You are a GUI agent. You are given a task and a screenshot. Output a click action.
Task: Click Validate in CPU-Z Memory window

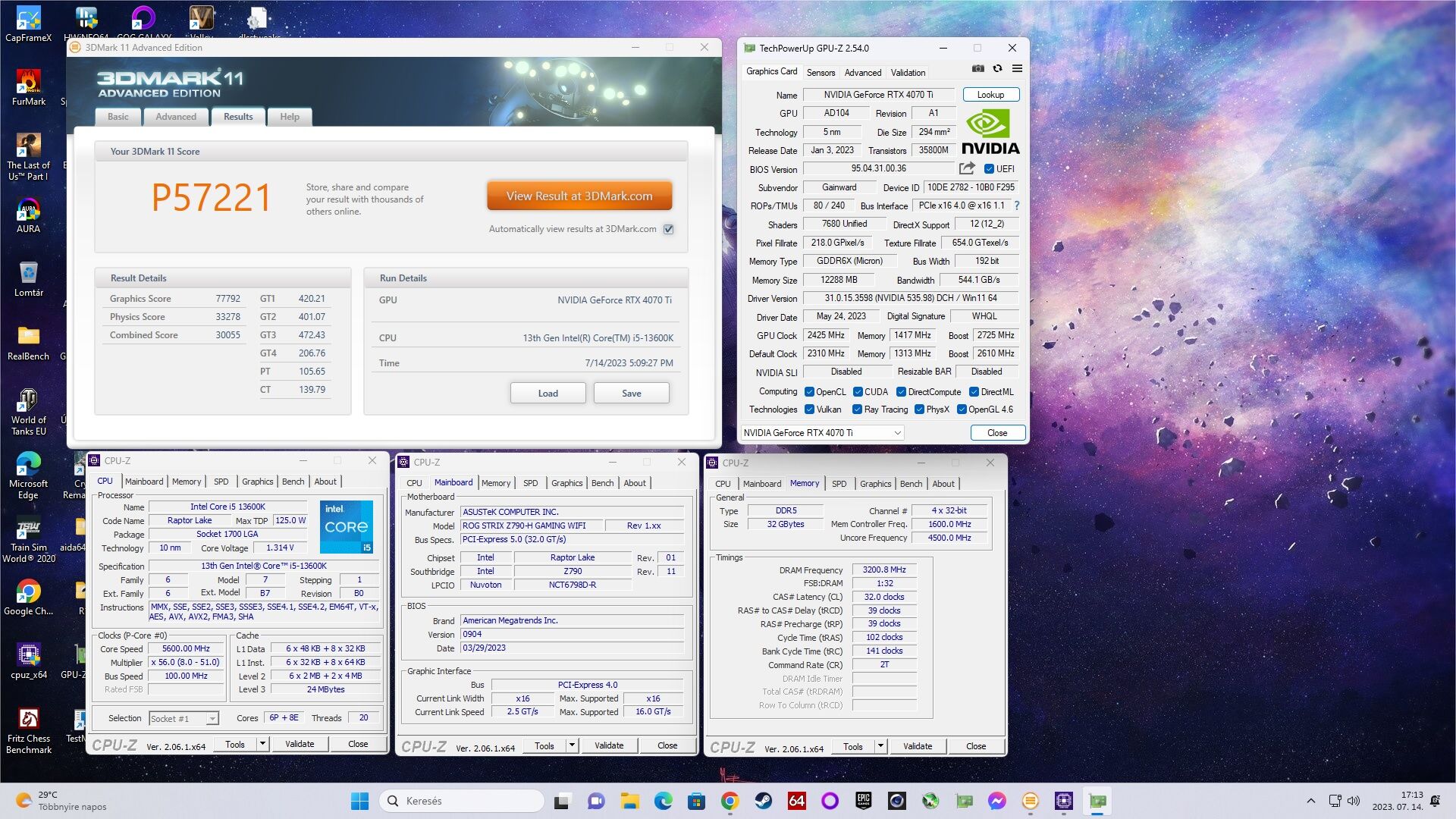pyautogui.click(x=918, y=746)
